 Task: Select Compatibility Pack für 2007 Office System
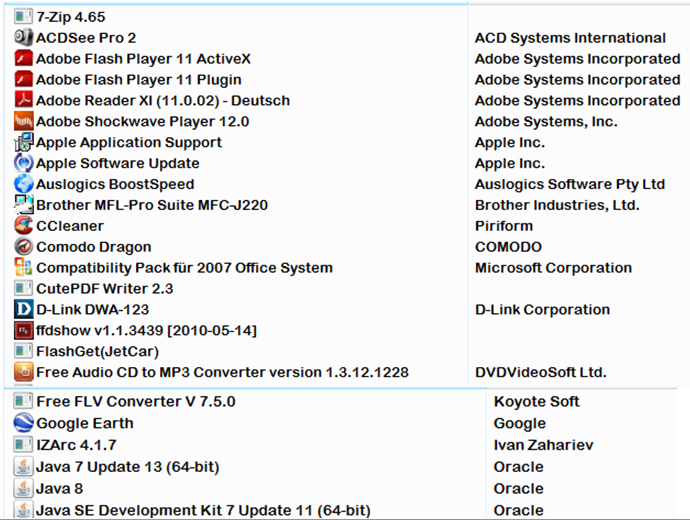[x=185, y=268]
